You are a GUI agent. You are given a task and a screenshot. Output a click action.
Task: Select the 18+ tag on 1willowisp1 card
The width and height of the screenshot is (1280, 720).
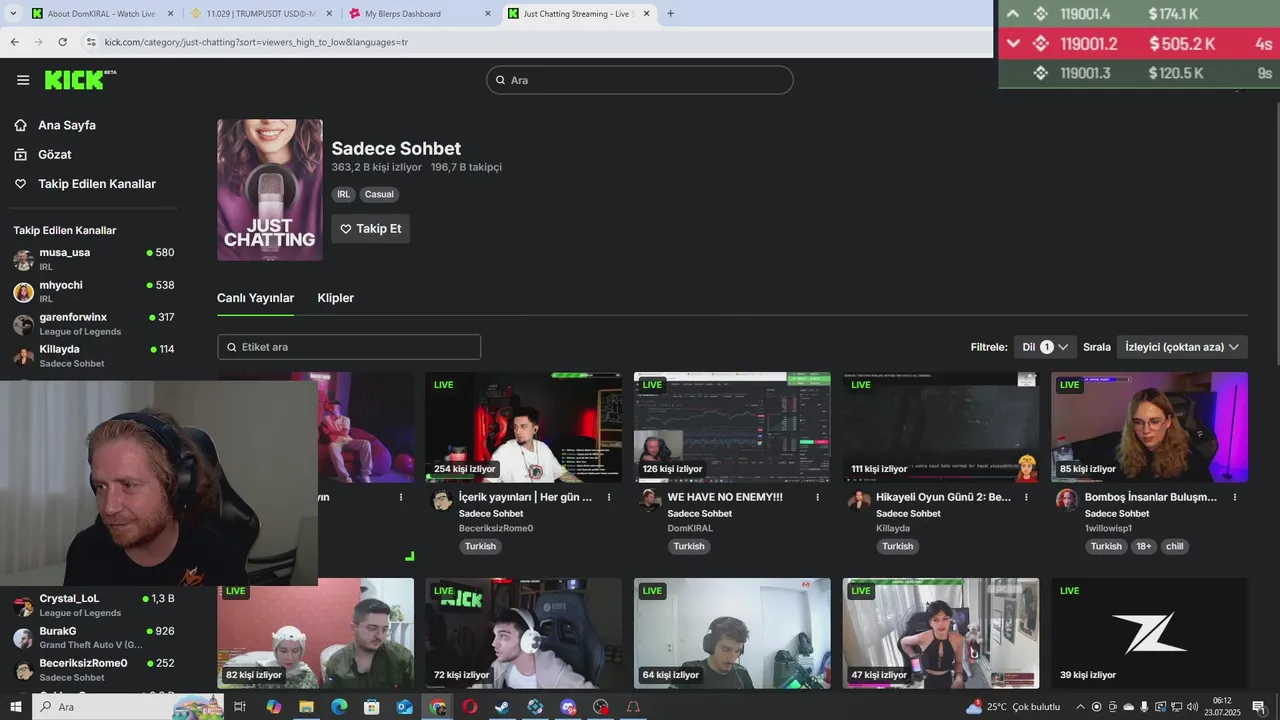(x=1144, y=547)
